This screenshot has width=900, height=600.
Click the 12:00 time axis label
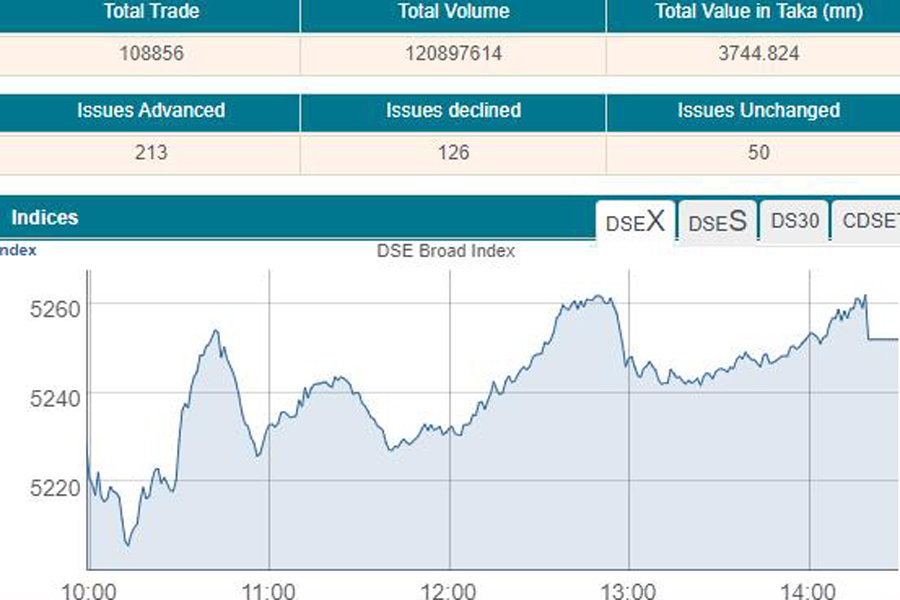(x=449, y=589)
